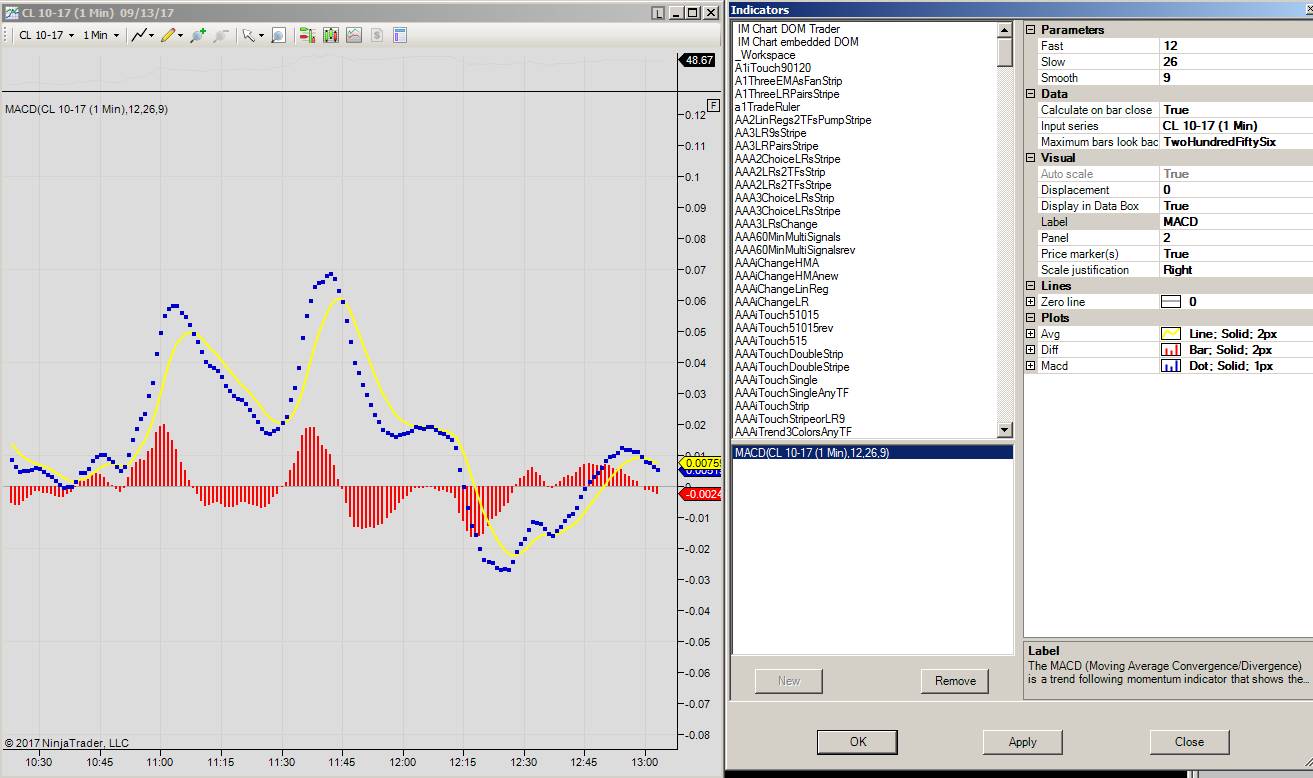Click the F marker on the MACD panel
Image resolution: width=1313 pixels, height=778 pixels.
(x=713, y=105)
